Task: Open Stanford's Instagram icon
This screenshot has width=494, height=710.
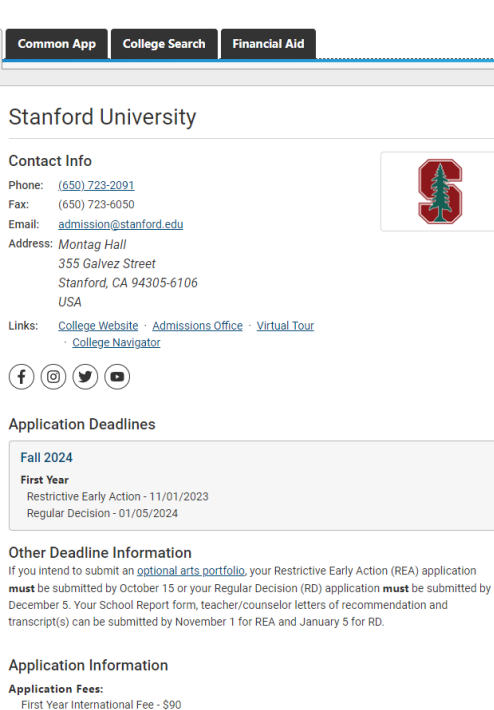Action: click(x=53, y=377)
